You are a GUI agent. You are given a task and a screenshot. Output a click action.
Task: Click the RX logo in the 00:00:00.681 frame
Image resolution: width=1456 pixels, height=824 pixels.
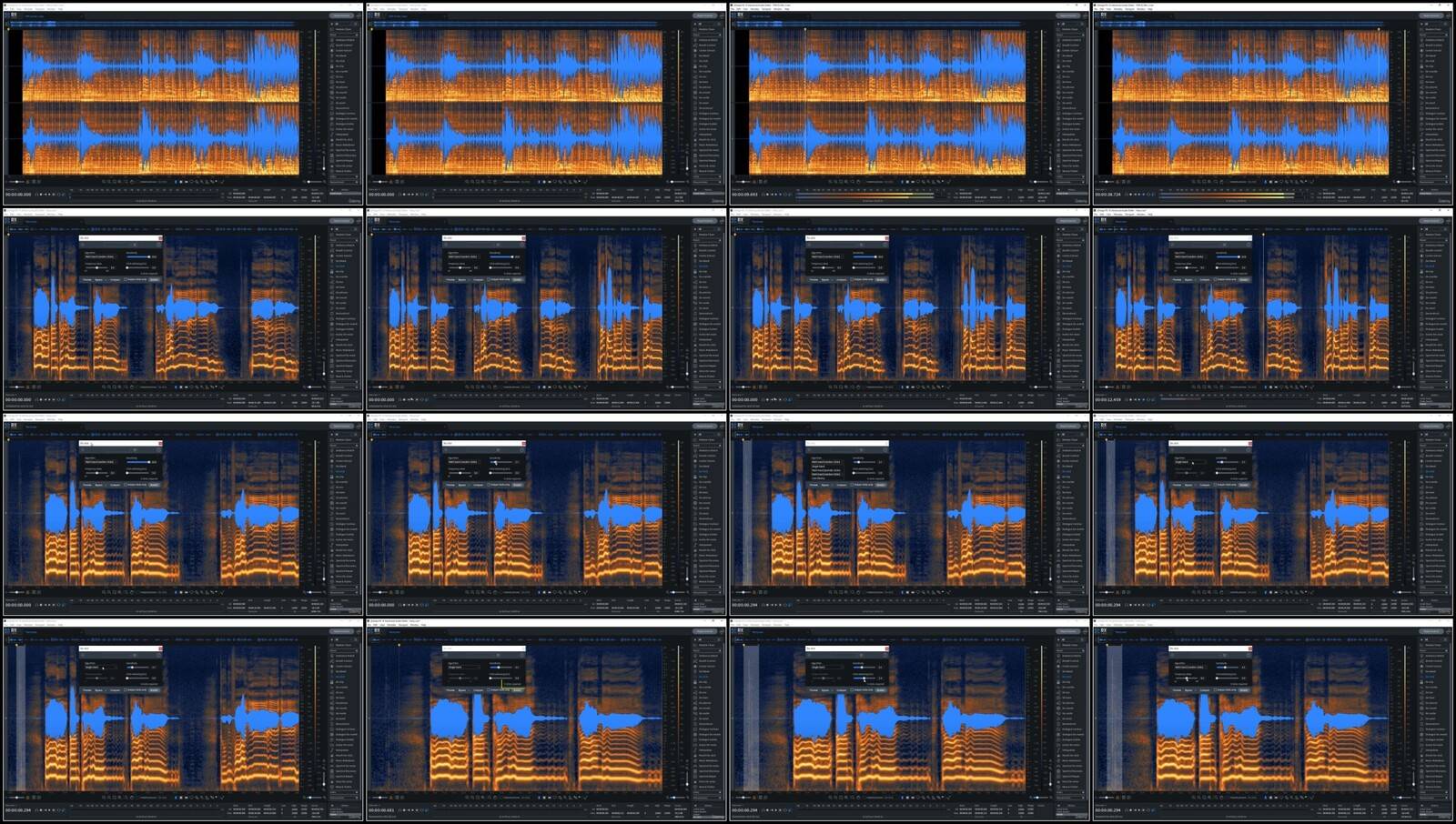coord(377,631)
